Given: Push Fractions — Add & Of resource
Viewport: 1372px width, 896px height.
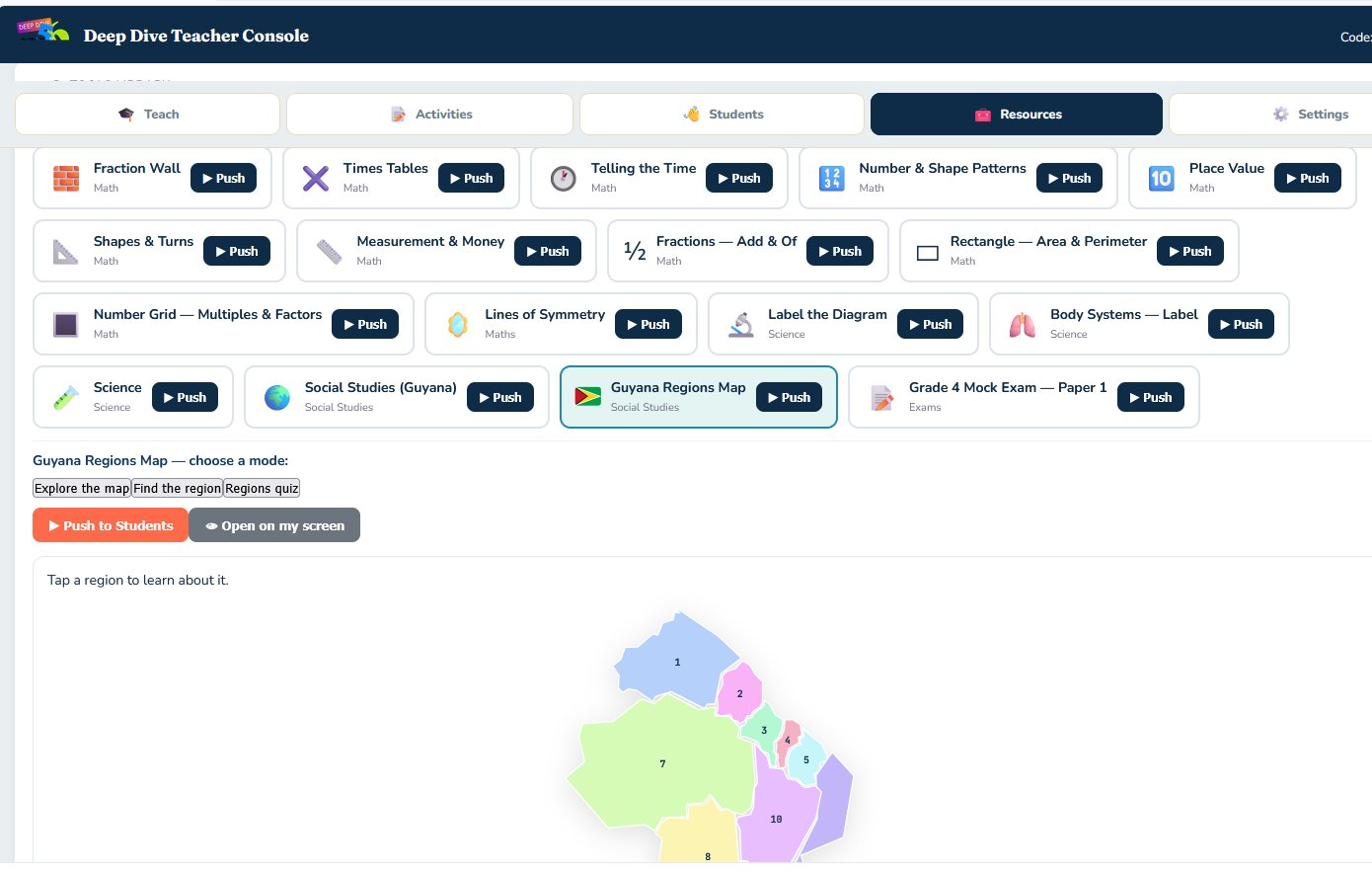Looking at the screenshot, I should tap(840, 251).
